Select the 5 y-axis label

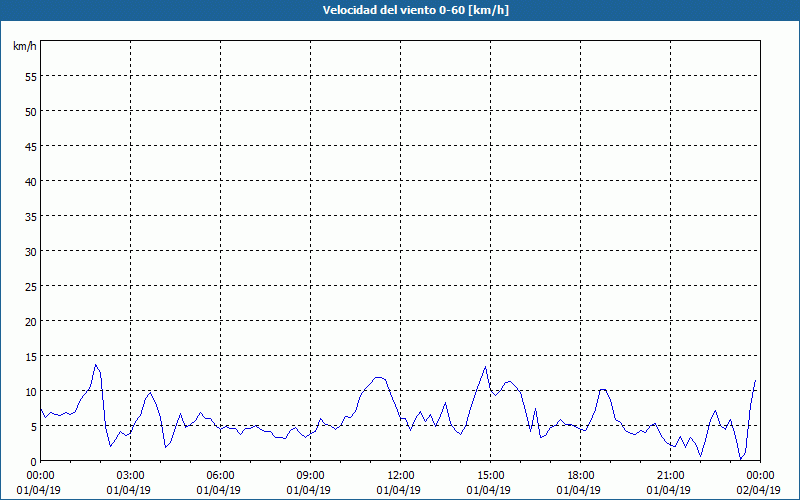(34, 427)
